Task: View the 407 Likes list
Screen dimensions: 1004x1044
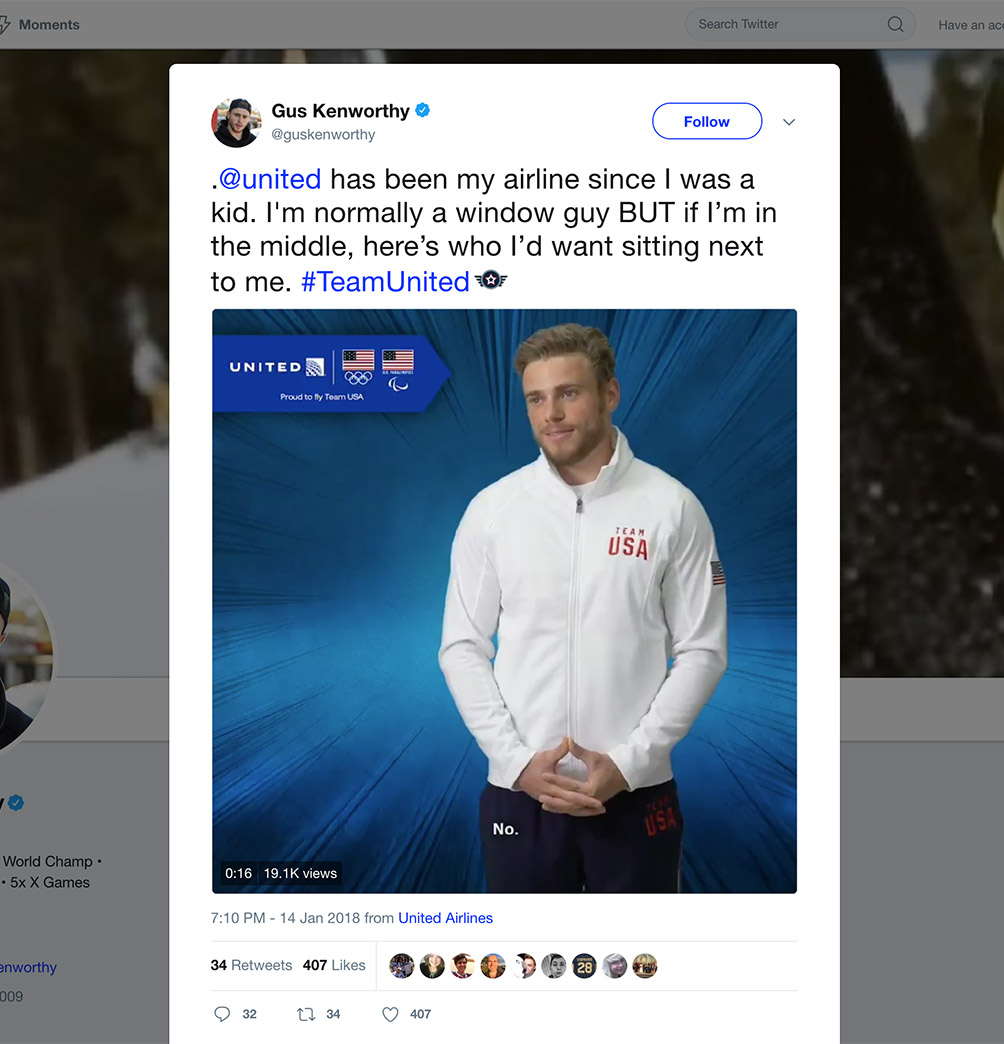Action: (x=334, y=966)
